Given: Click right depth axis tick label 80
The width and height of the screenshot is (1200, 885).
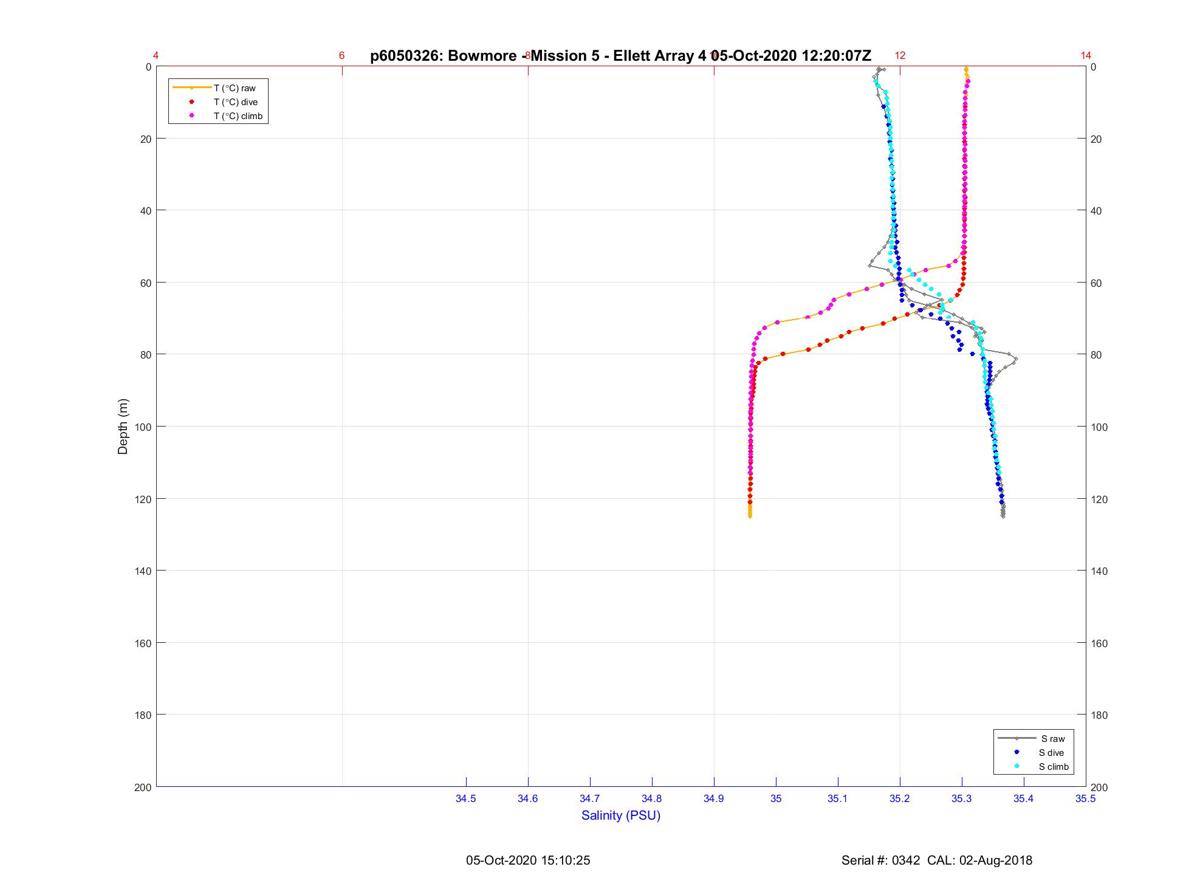Looking at the screenshot, I should (x=1097, y=355).
